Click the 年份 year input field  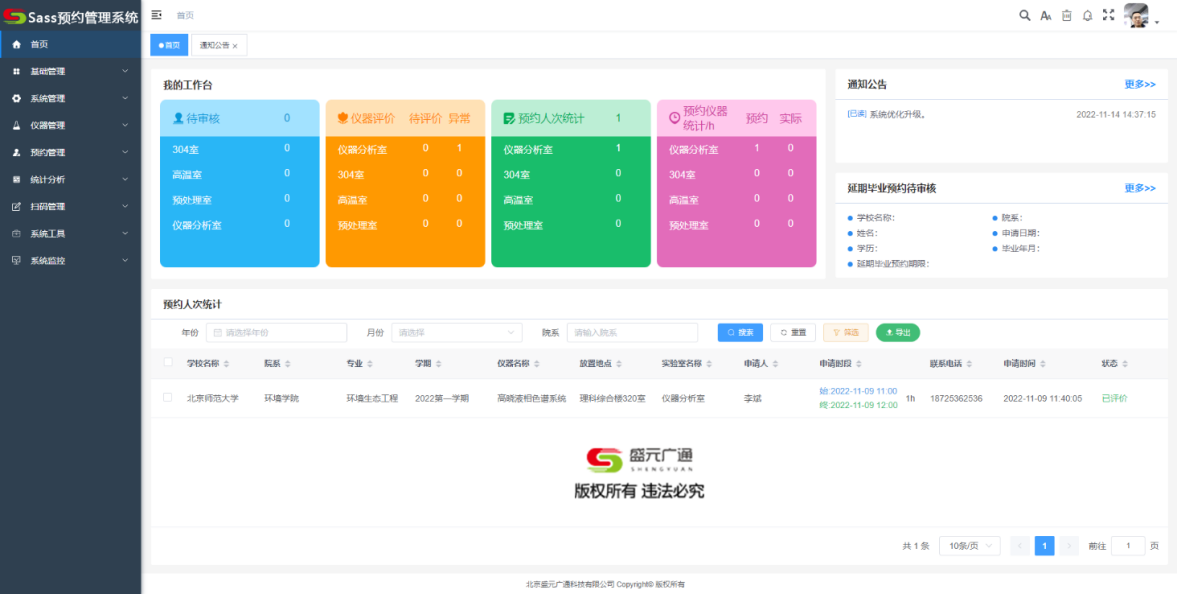pyautogui.click(x=275, y=332)
